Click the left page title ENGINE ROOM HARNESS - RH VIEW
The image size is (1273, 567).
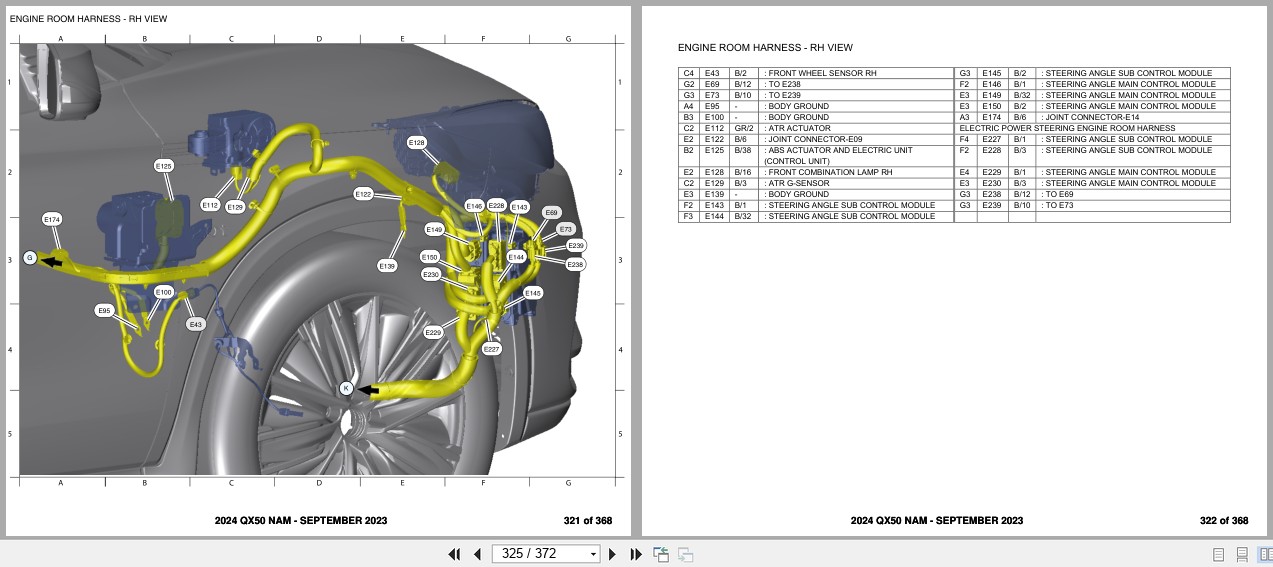88,18
